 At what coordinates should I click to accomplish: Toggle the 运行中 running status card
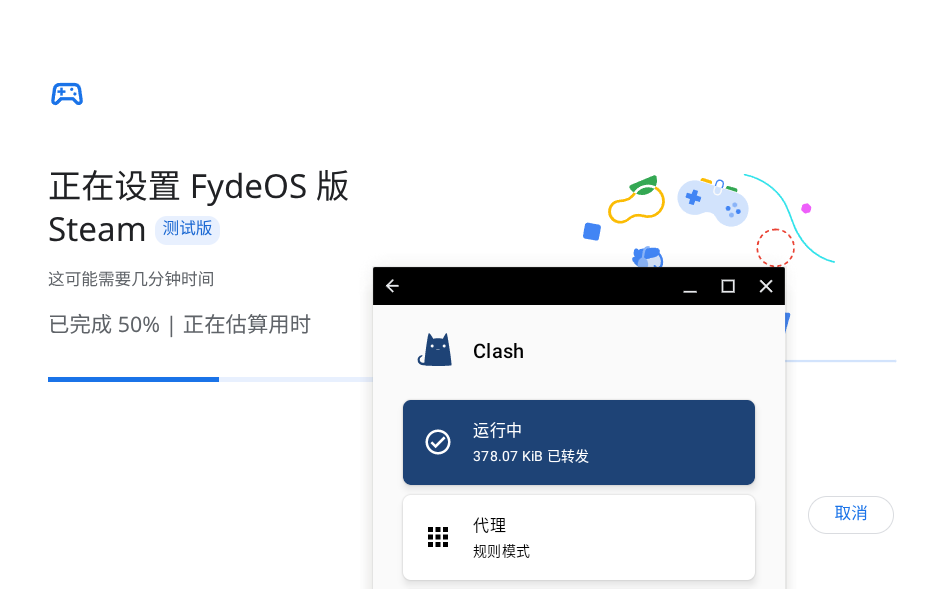[578, 442]
